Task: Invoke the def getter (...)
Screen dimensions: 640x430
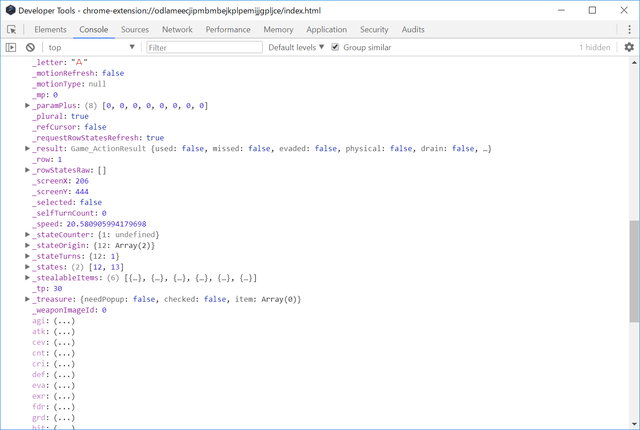Action: tap(64, 375)
